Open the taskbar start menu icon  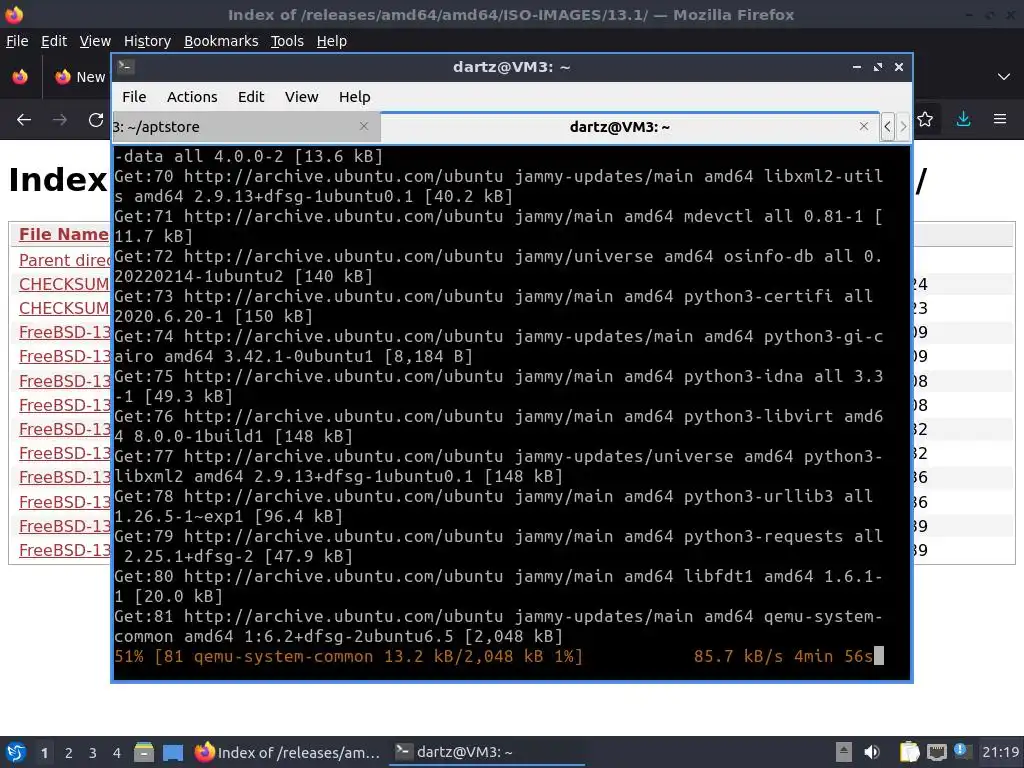click(16, 752)
